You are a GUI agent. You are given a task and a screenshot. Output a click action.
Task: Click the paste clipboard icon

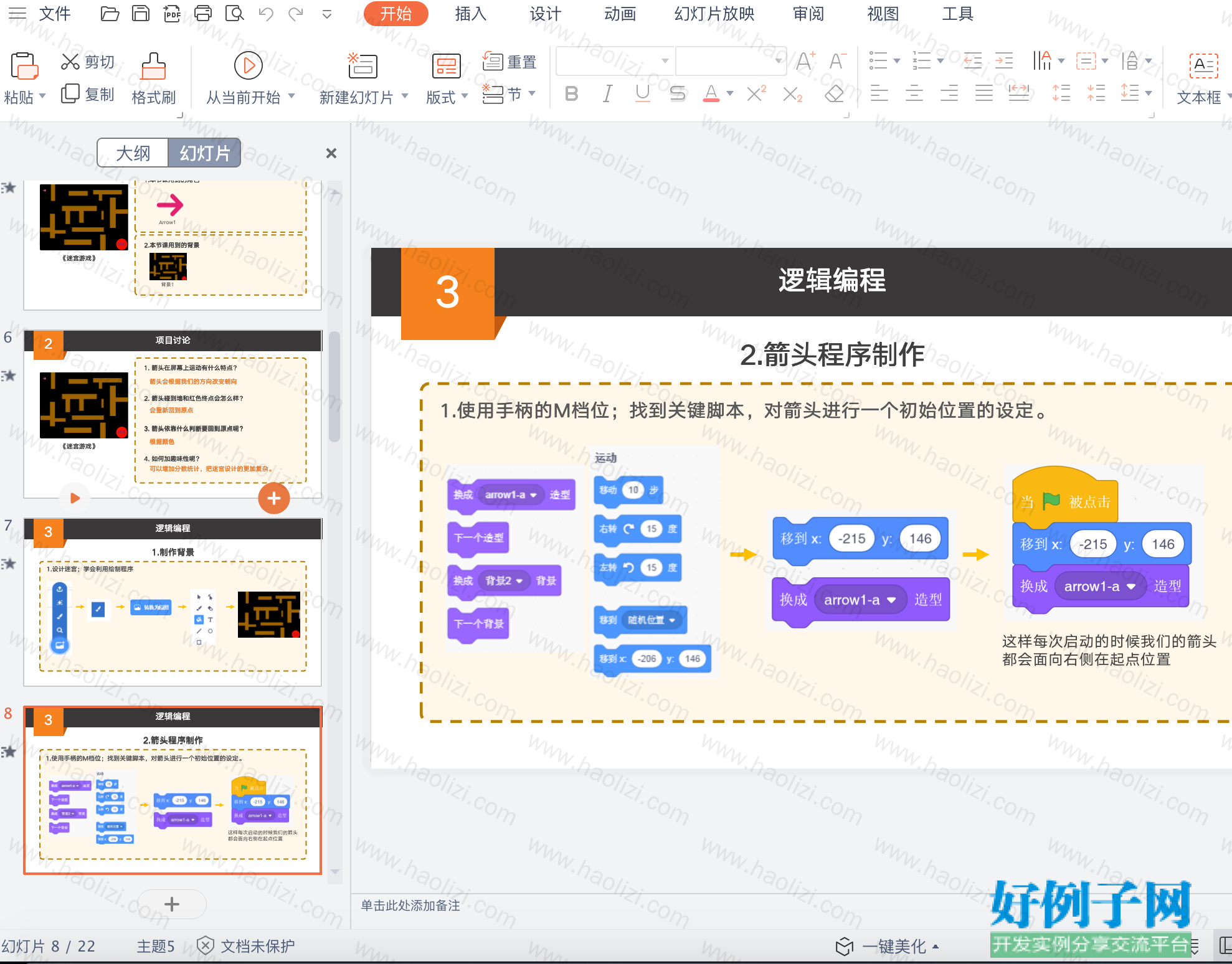click(24, 65)
